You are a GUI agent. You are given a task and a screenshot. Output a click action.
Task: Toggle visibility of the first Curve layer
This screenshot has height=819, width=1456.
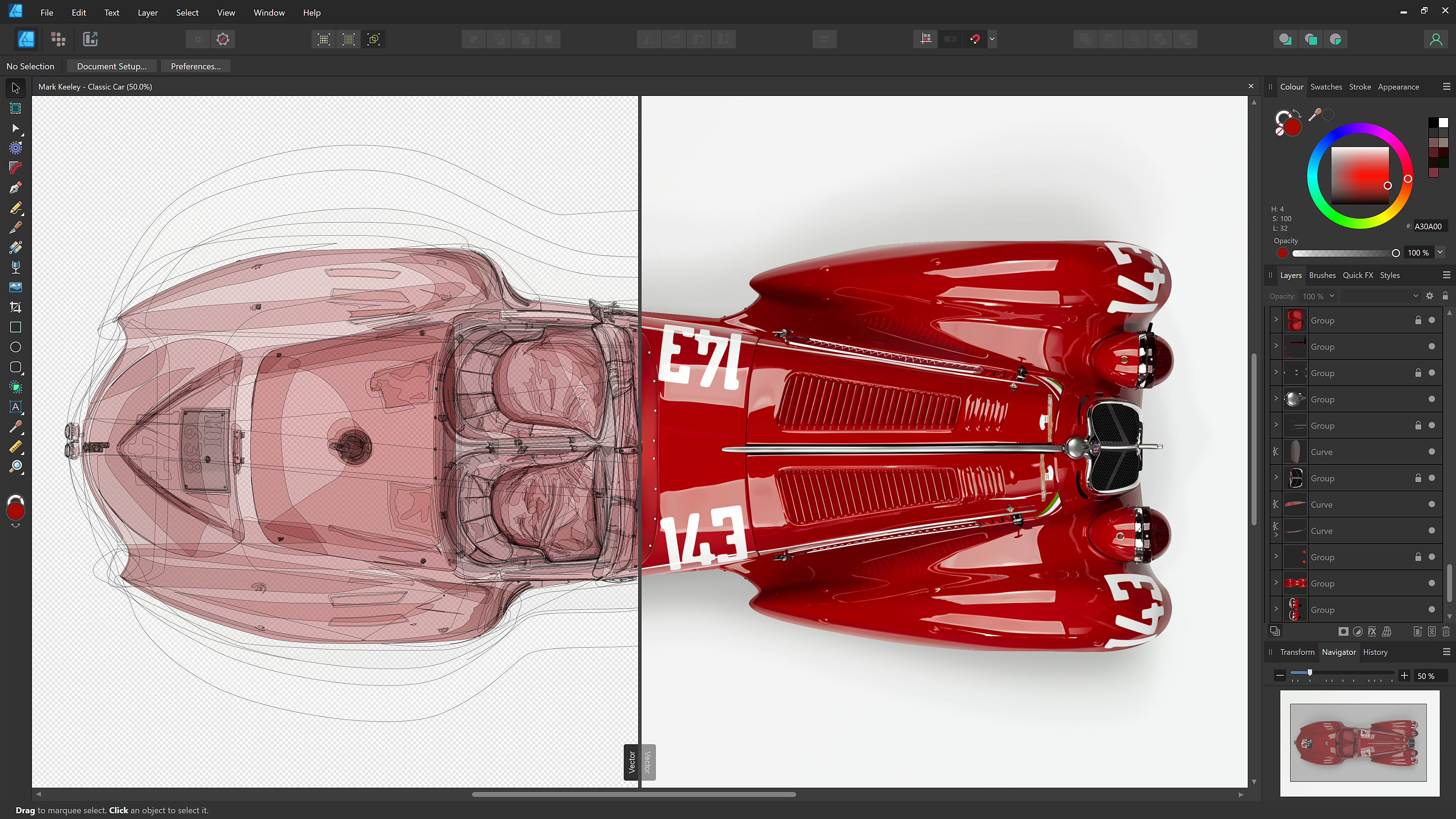pos(1432,452)
